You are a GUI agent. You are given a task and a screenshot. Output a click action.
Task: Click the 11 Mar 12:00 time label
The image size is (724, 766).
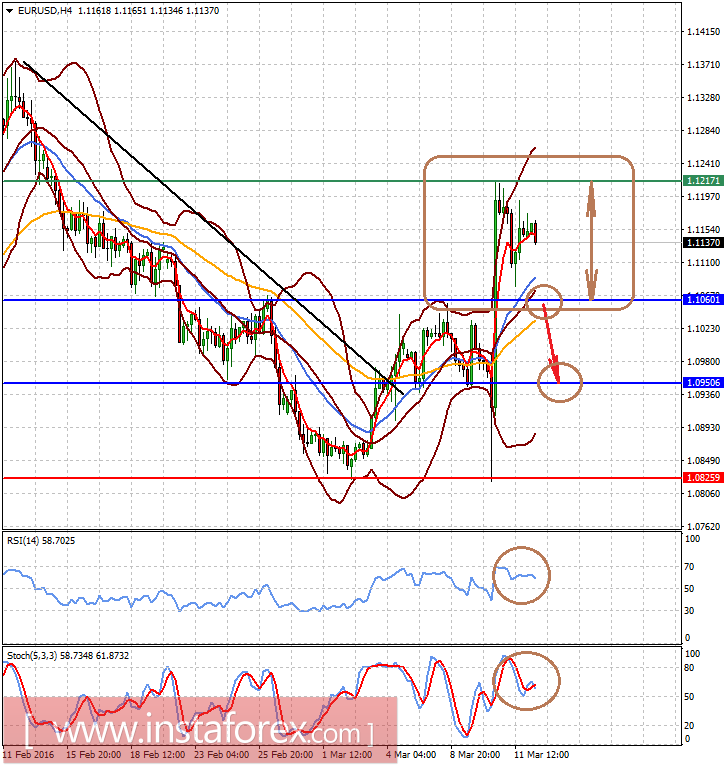tap(541, 755)
